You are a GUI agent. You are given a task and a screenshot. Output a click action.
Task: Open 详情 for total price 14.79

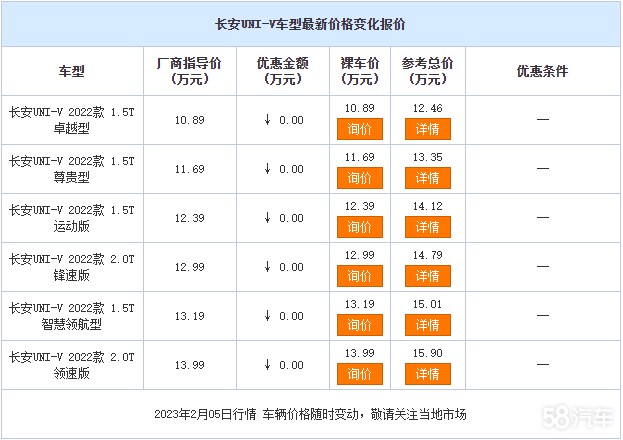tap(428, 276)
